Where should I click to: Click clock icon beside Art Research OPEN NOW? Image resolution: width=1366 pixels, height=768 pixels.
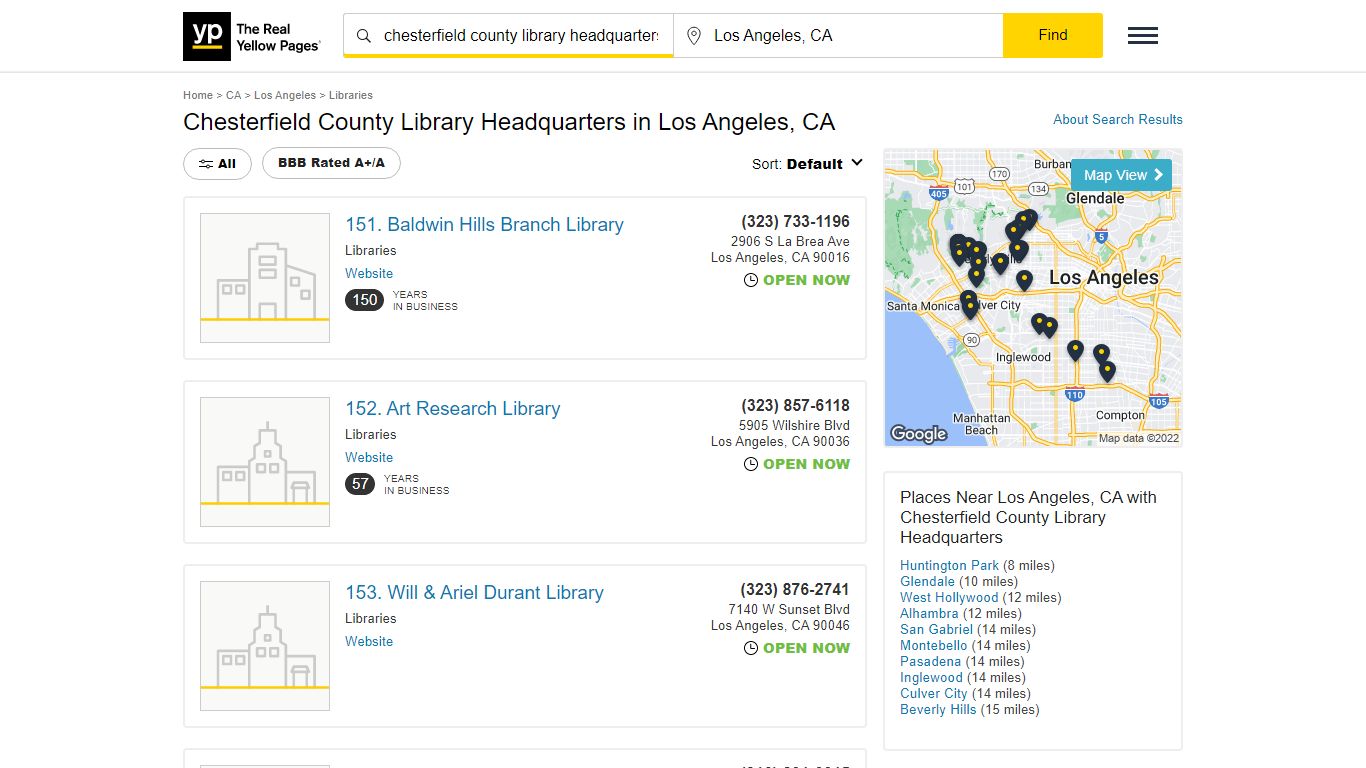(751, 464)
